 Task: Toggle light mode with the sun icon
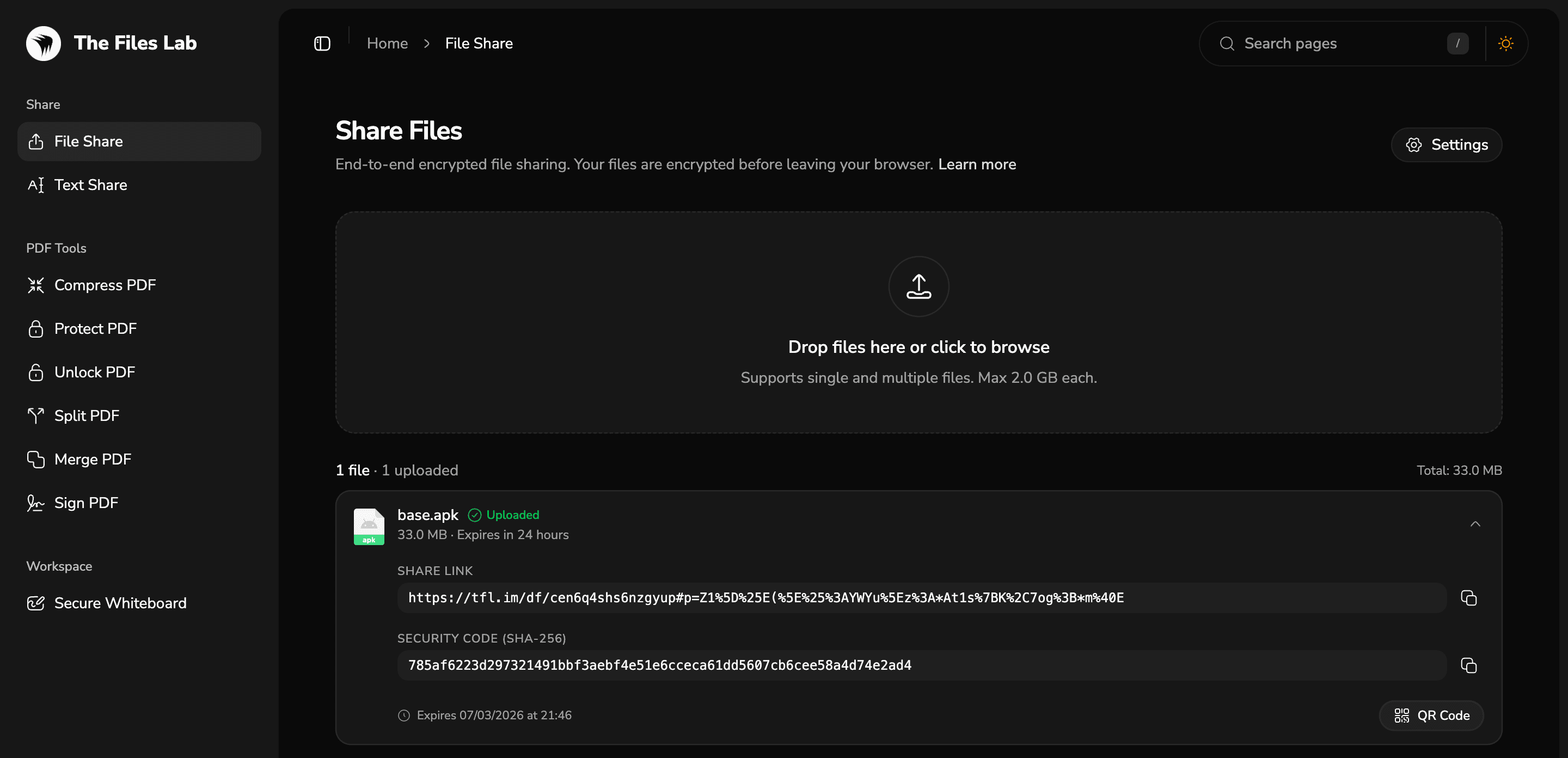(x=1505, y=43)
